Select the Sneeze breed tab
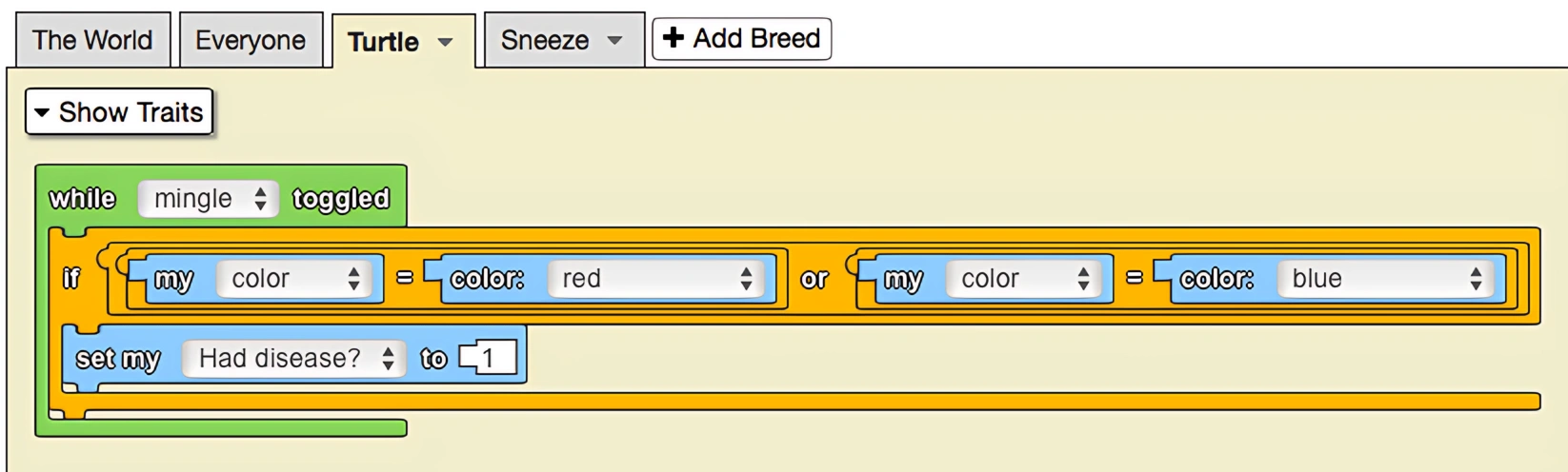The image size is (1568, 472). pos(564,40)
